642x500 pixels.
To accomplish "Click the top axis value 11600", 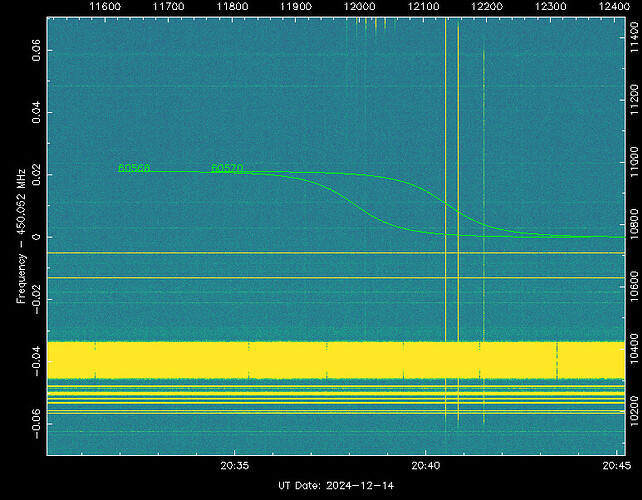I will click(x=105, y=7).
